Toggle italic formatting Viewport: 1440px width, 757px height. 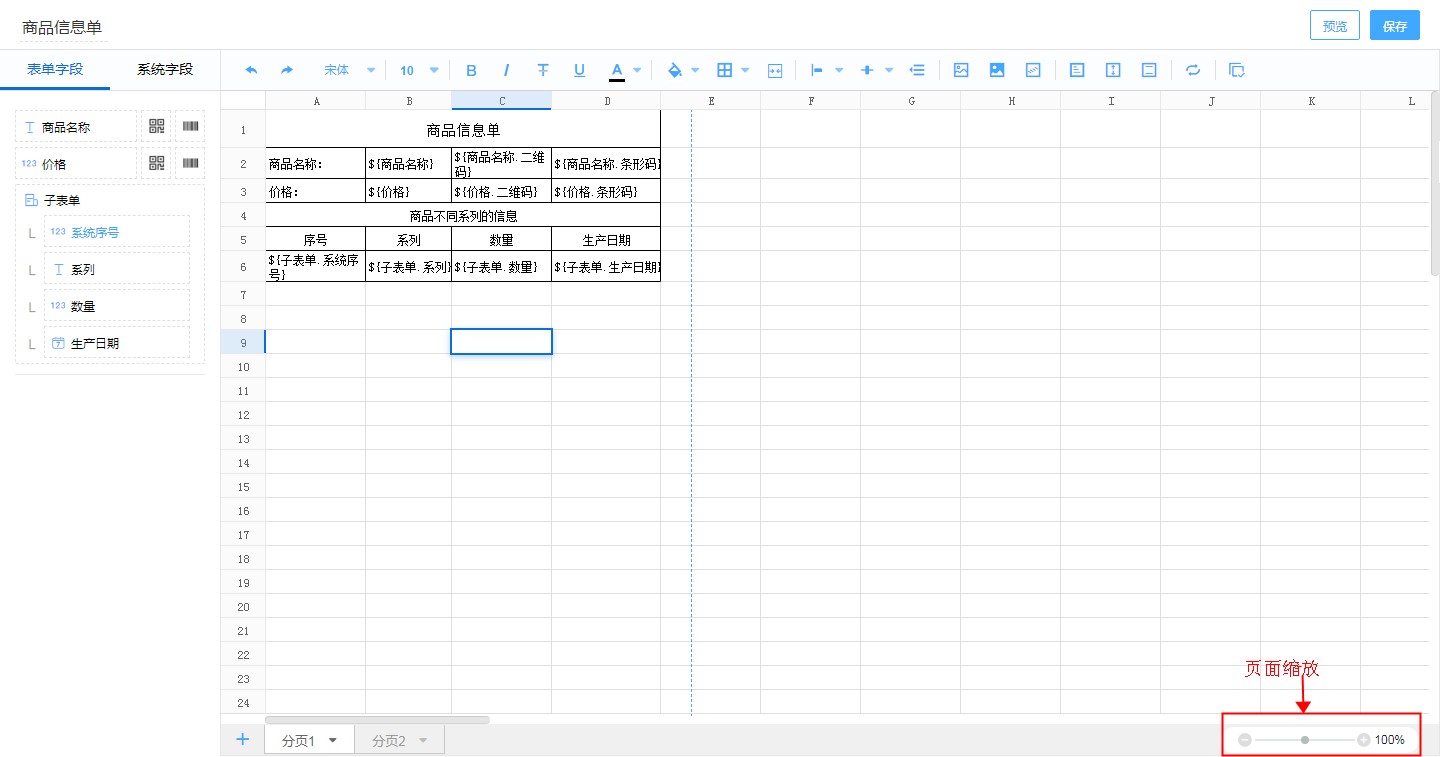click(507, 70)
